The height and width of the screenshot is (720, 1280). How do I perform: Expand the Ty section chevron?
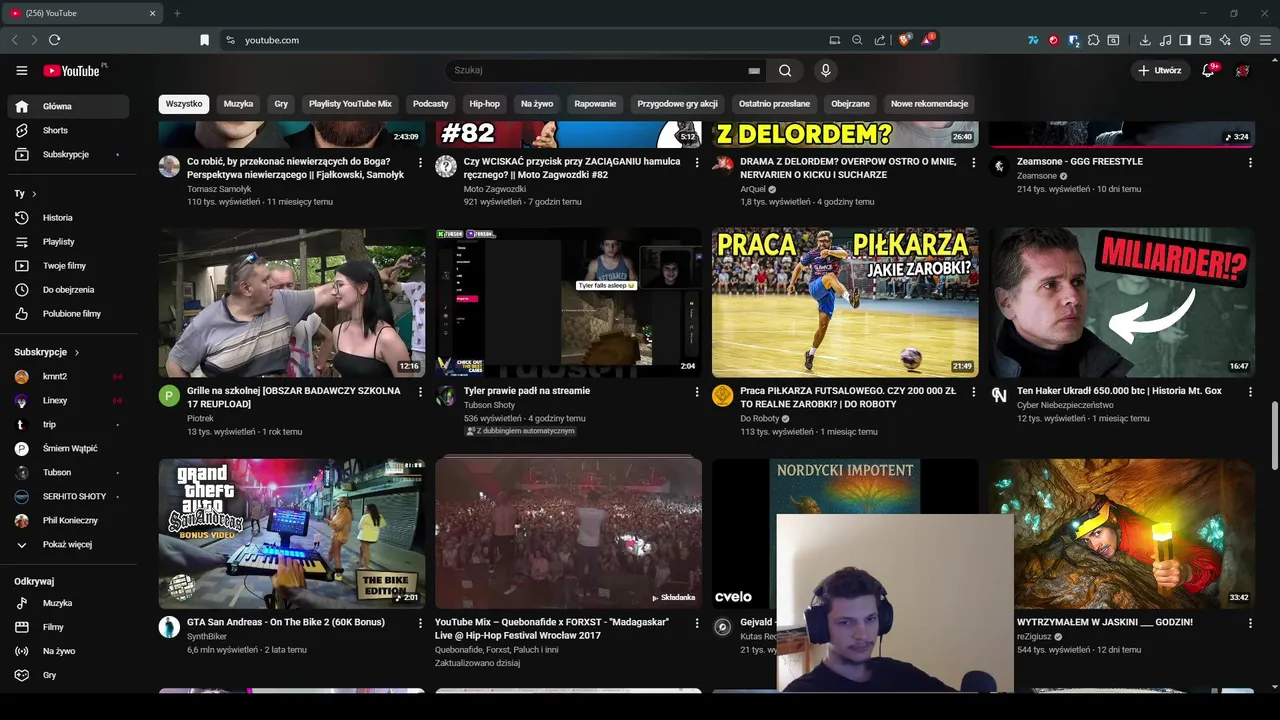pyautogui.click(x=34, y=194)
